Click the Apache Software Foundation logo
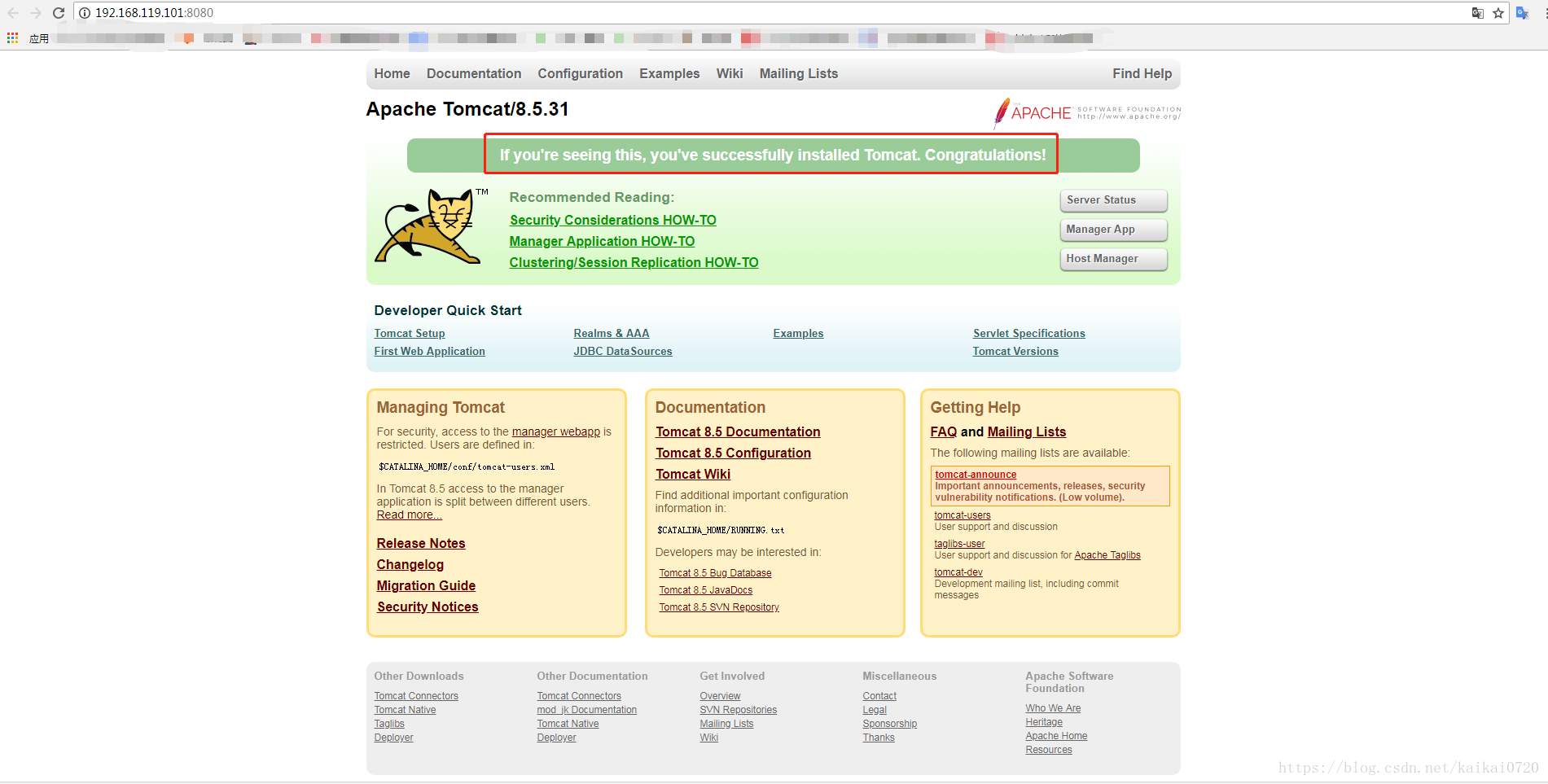This screenshot has height=784, width=1548. (x=1087, y=113)
